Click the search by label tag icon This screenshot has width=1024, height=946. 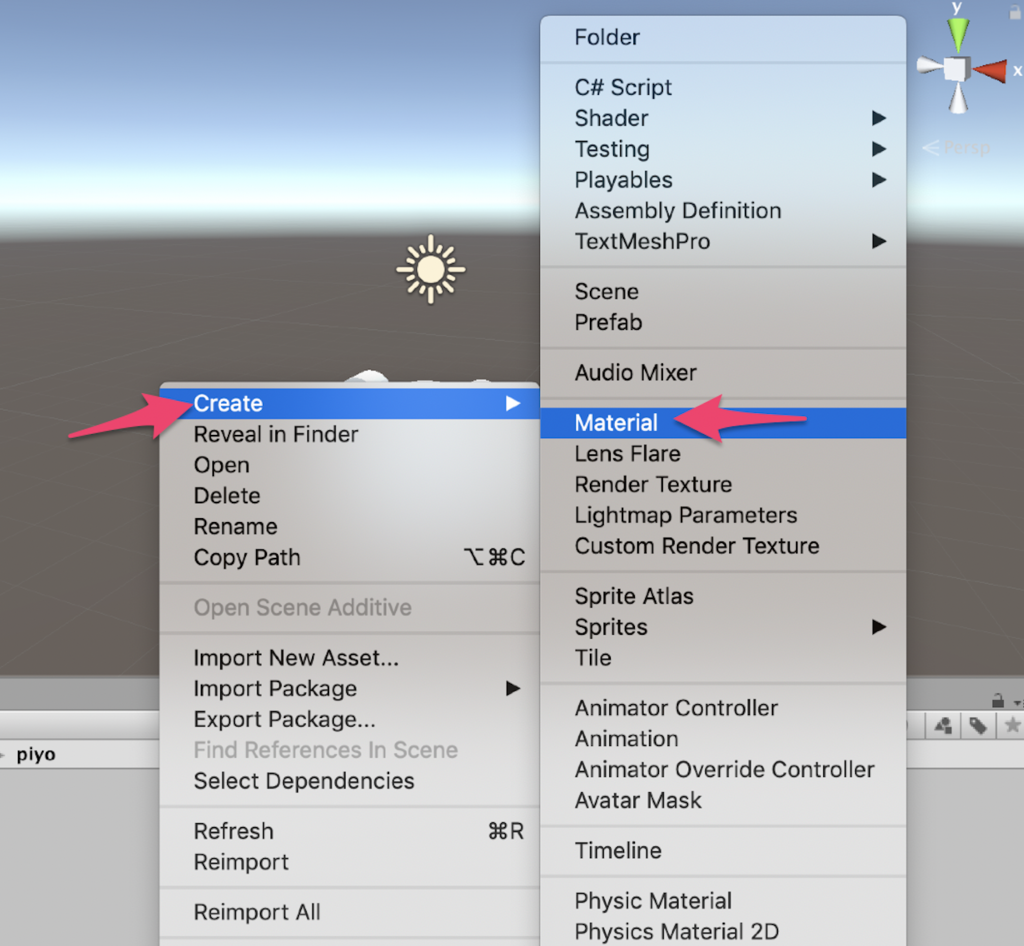pyautogui.click(x=978, y=725)
